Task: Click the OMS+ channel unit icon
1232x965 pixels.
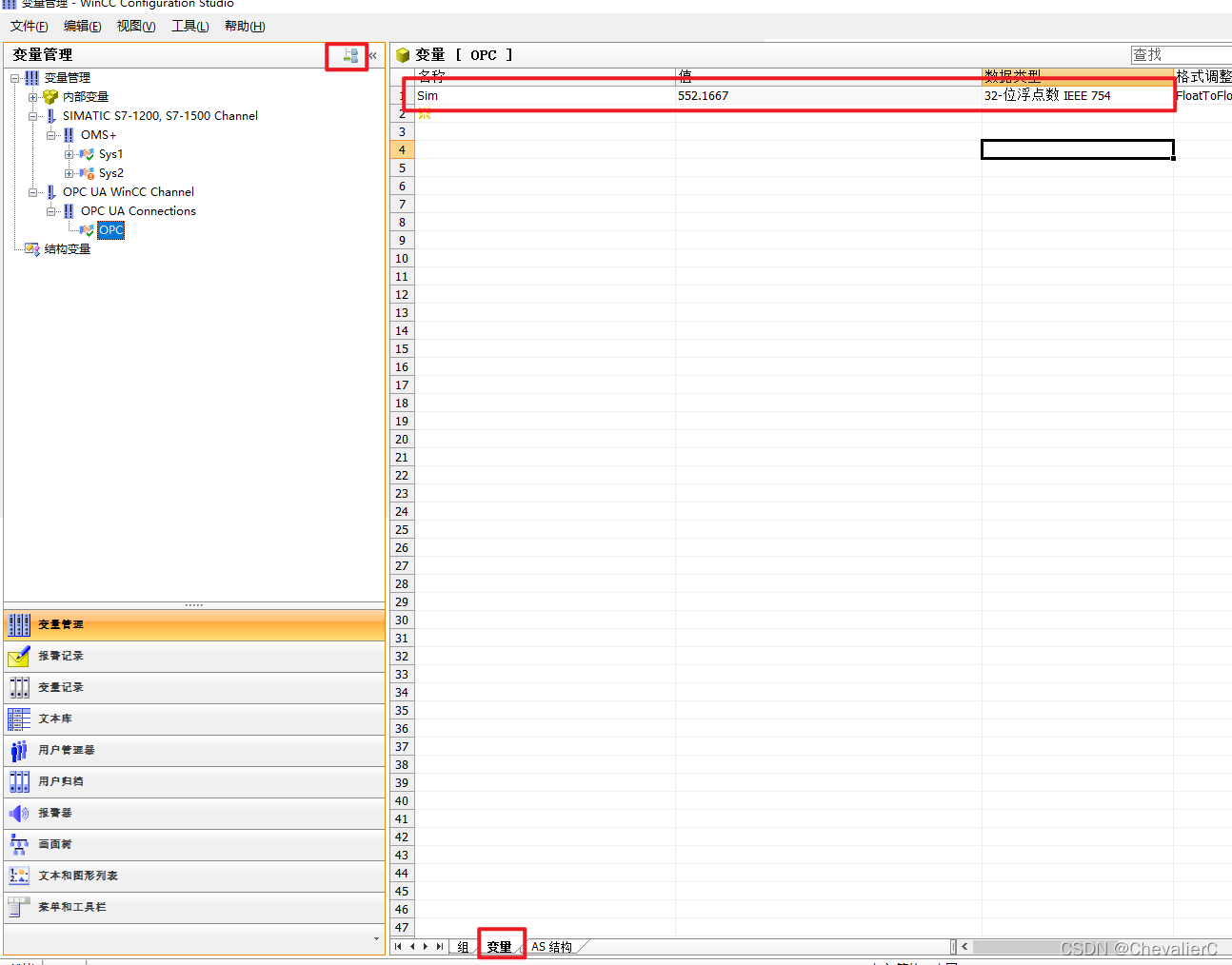Action: pyautogui.click(x=69, y=135)
